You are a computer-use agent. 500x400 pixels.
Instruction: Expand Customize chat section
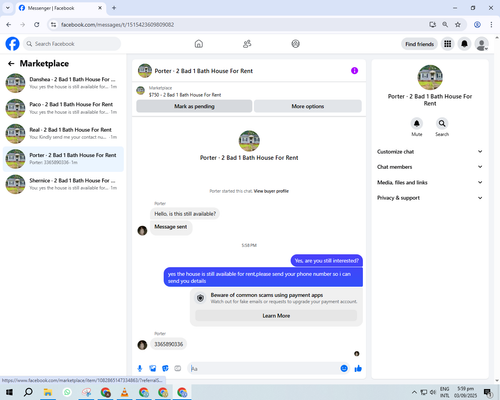430,152
